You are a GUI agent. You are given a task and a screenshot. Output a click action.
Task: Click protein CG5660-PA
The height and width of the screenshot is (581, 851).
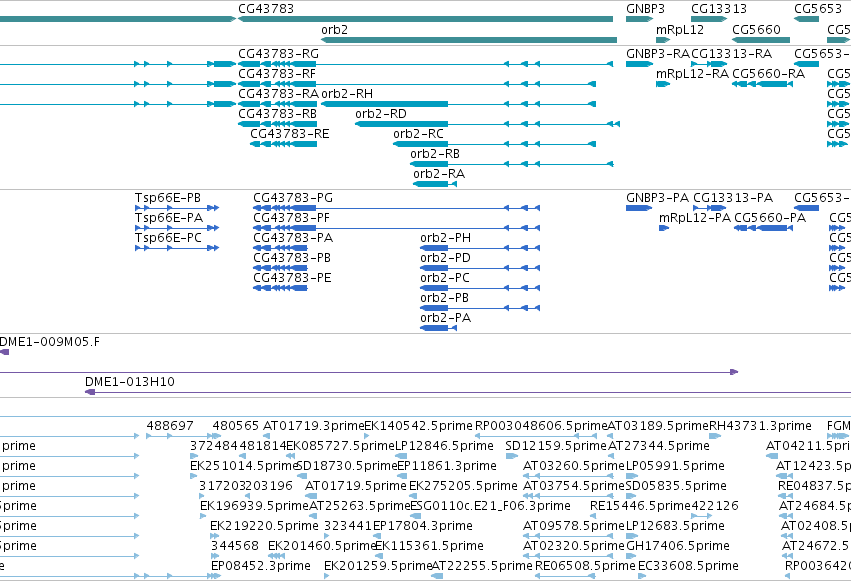770,218
